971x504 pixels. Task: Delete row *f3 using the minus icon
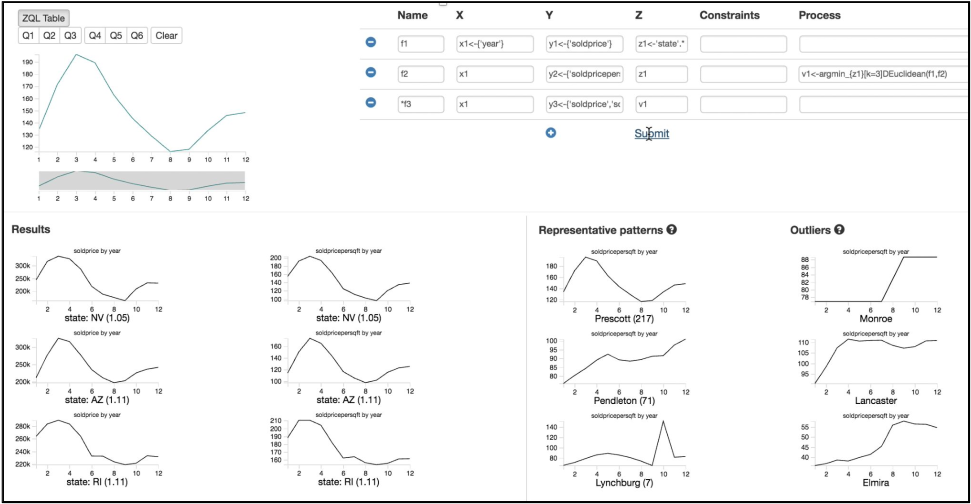coord(371,103)
